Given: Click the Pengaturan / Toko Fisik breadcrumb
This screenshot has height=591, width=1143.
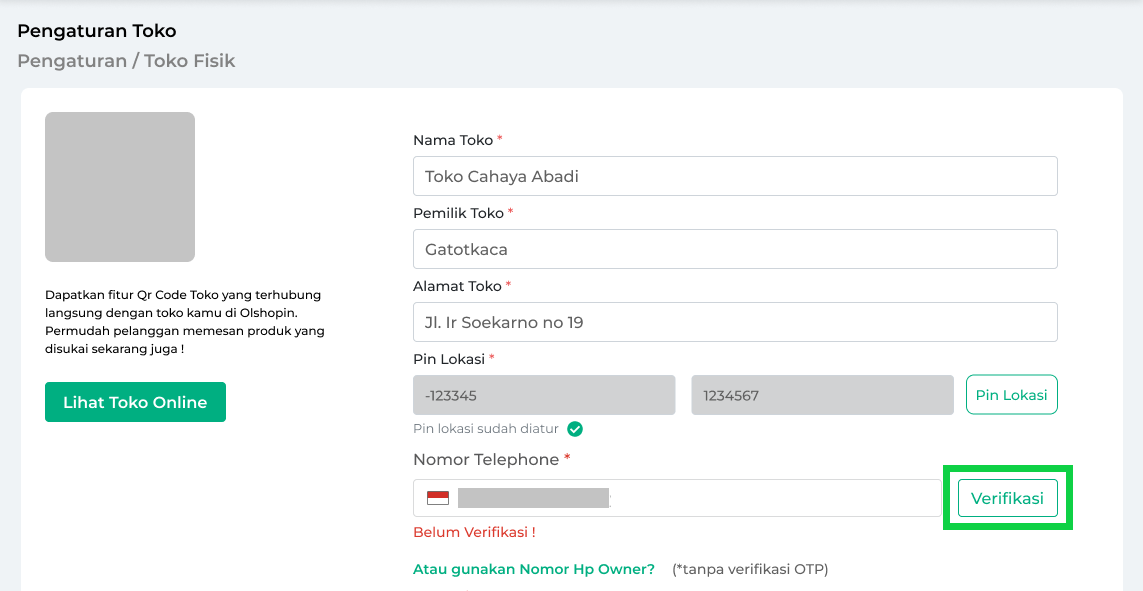Looking at the screenshot, I should (126, 61).
